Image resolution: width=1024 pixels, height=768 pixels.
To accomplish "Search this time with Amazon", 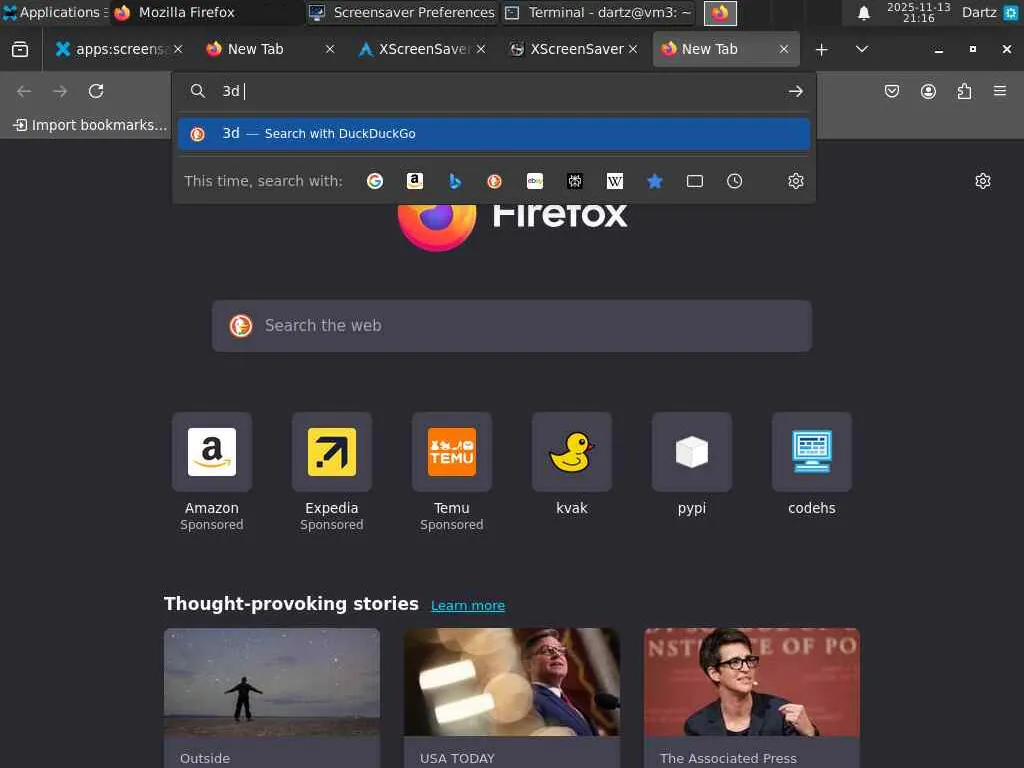I will coord(415,181).
